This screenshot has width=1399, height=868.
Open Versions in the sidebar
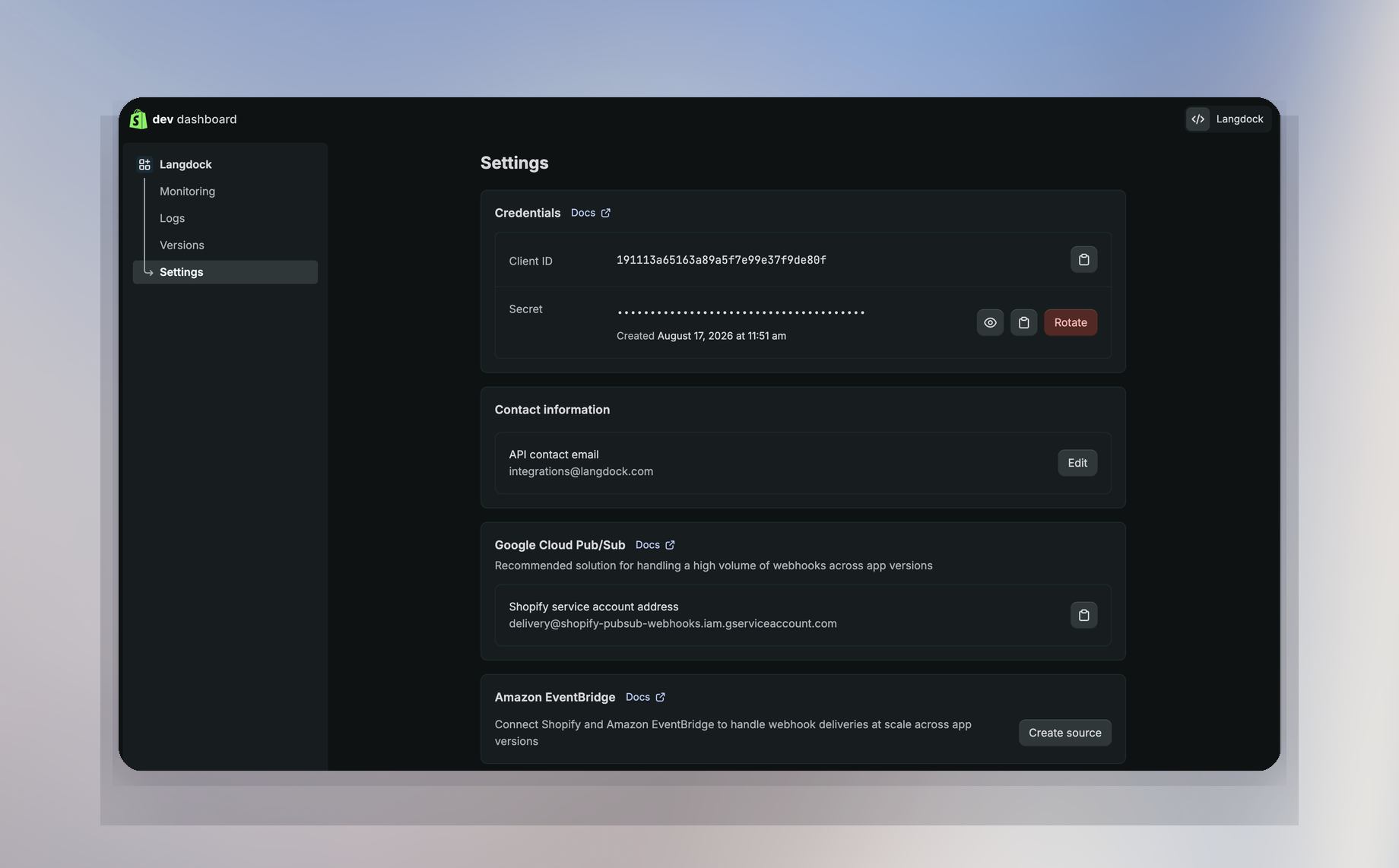[x=182, y=245]
